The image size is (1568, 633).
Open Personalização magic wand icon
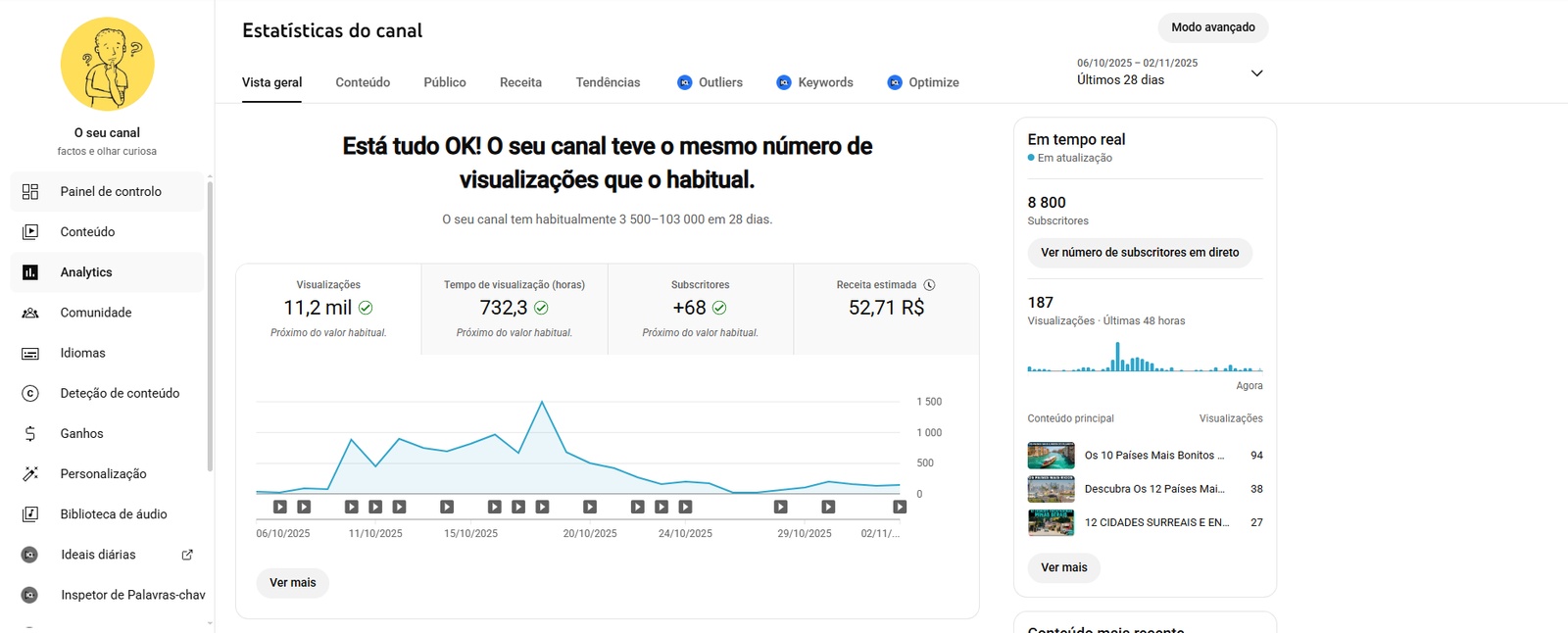point(30,473)
